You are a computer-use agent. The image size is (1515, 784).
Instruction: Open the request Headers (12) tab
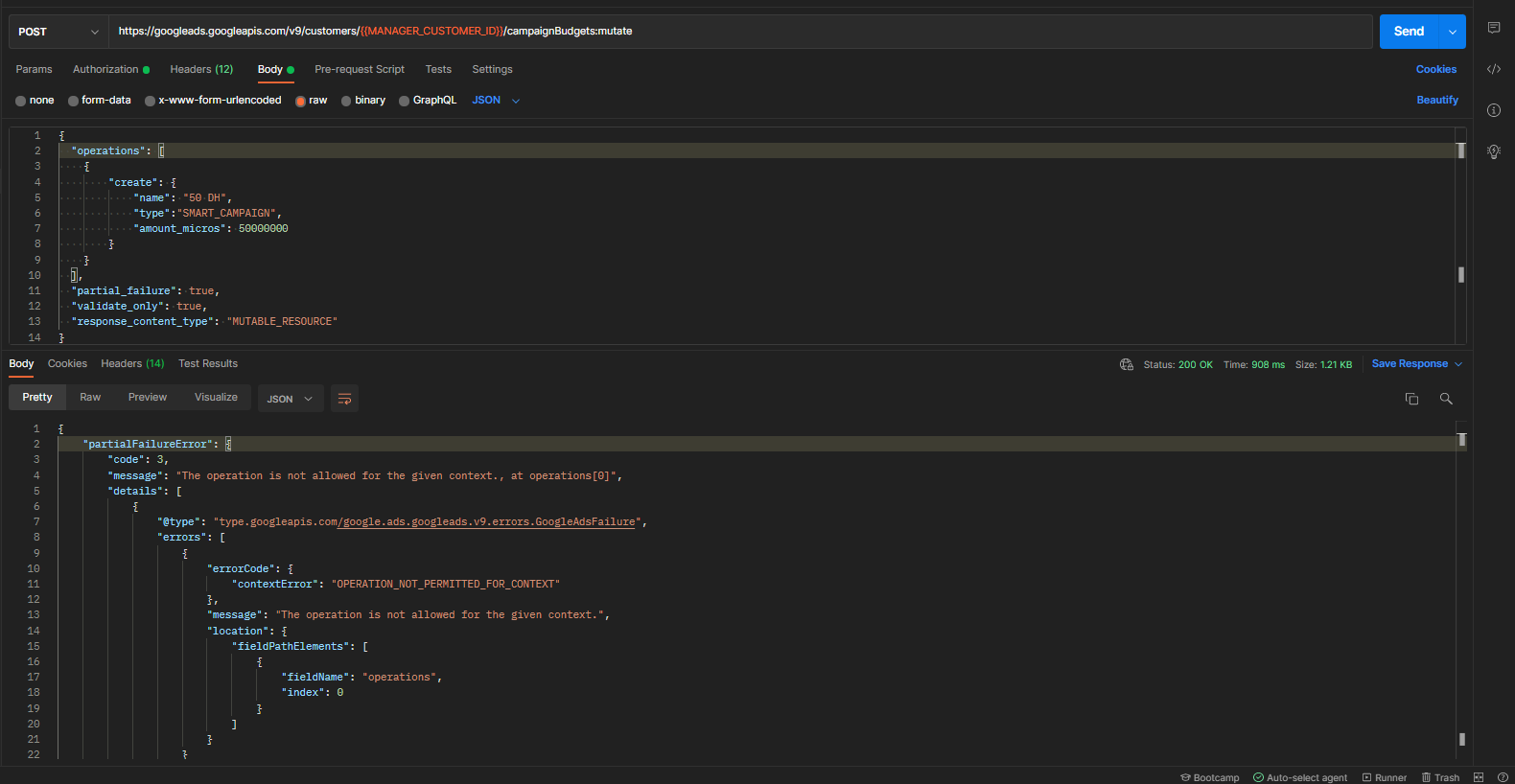coord(201,69)
